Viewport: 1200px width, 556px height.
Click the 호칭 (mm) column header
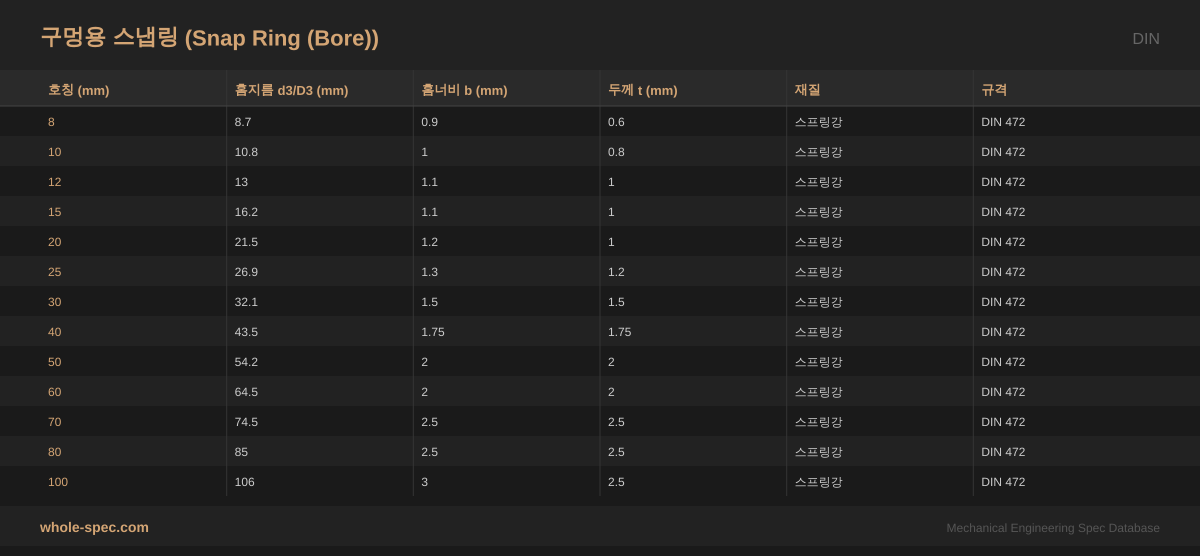(78, 90)
